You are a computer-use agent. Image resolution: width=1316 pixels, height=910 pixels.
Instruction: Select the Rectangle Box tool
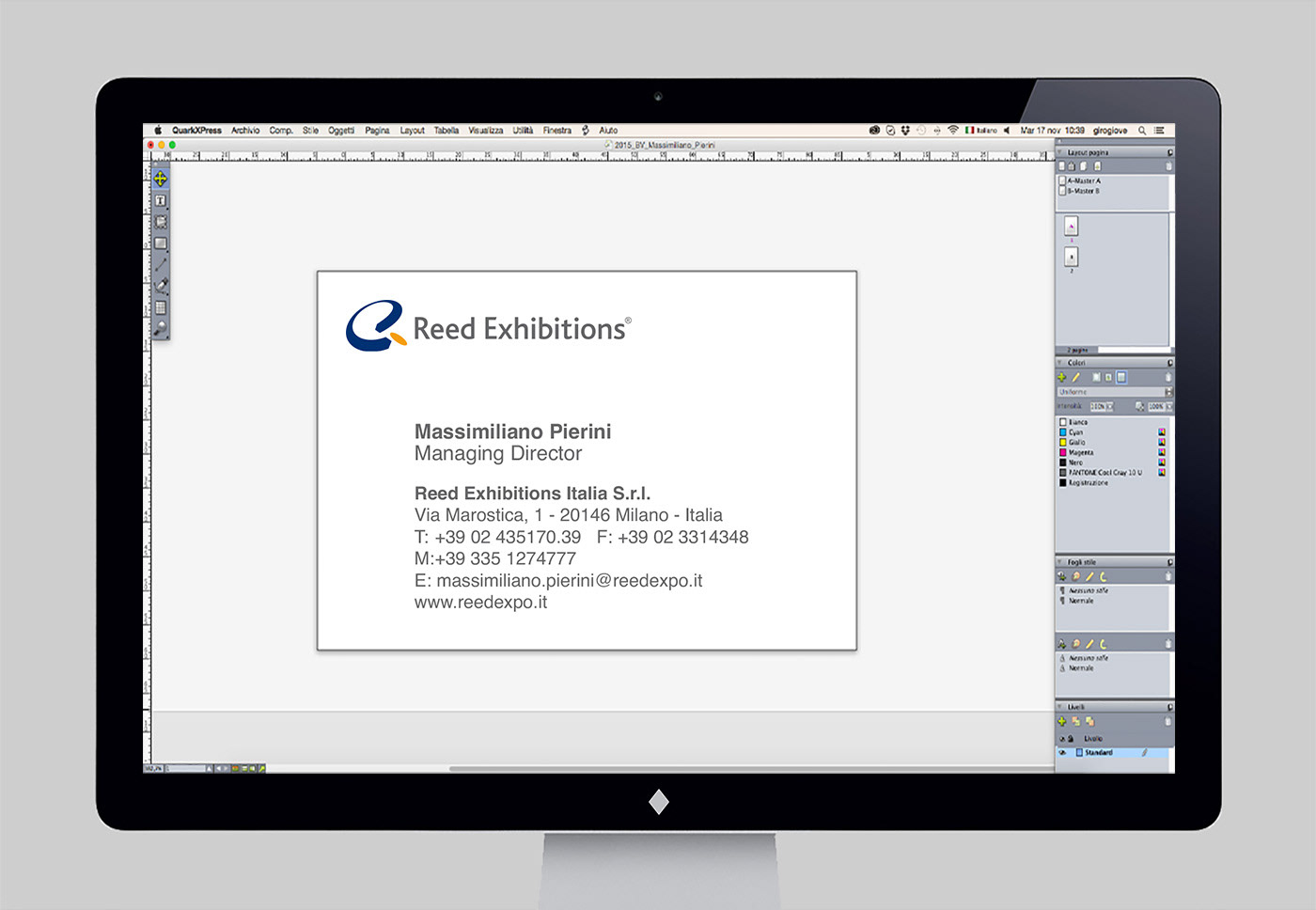click(x=161, y=243)
